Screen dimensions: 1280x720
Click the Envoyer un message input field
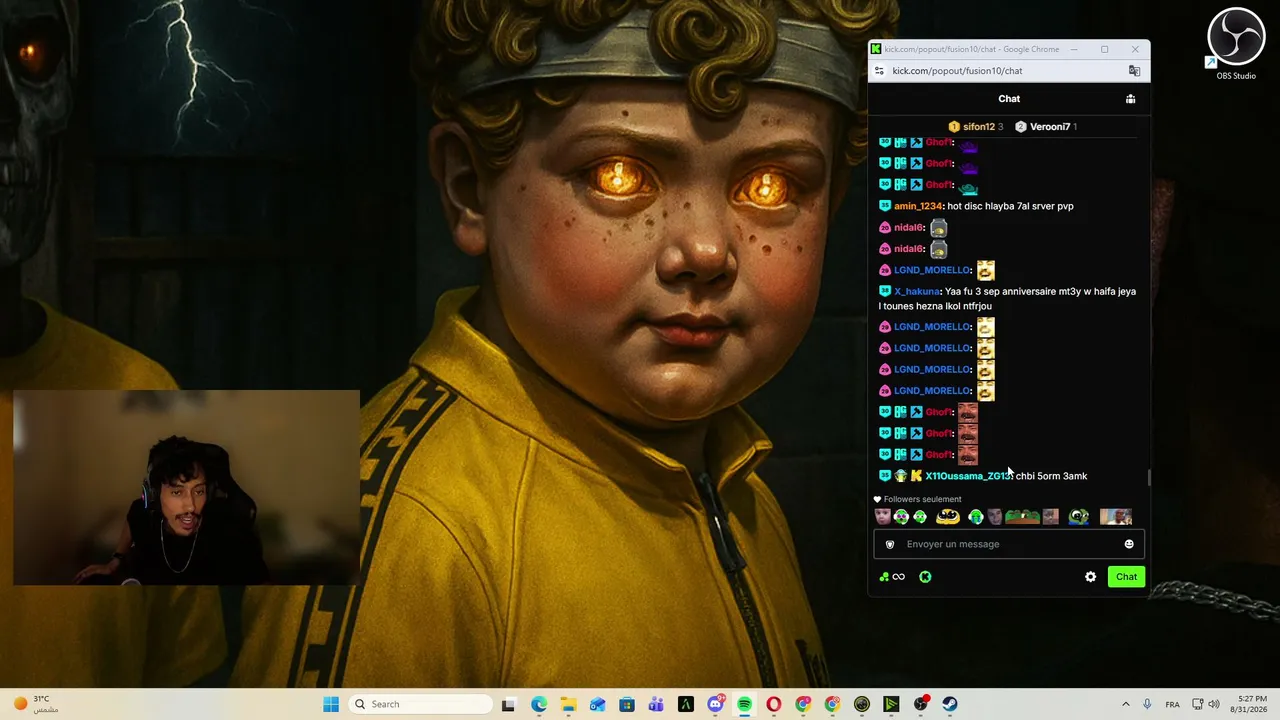tap(1008, 544)
